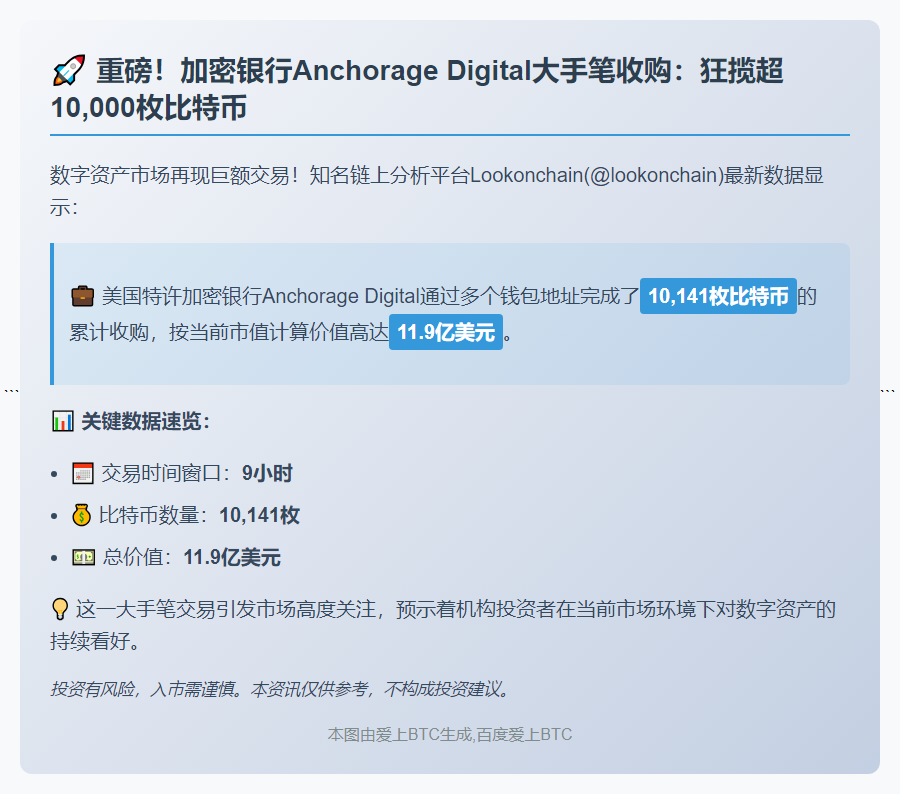Screen dimensions: 900x794
Task: Click the 10,141枚 value in the list
Action: click(259, 515)
